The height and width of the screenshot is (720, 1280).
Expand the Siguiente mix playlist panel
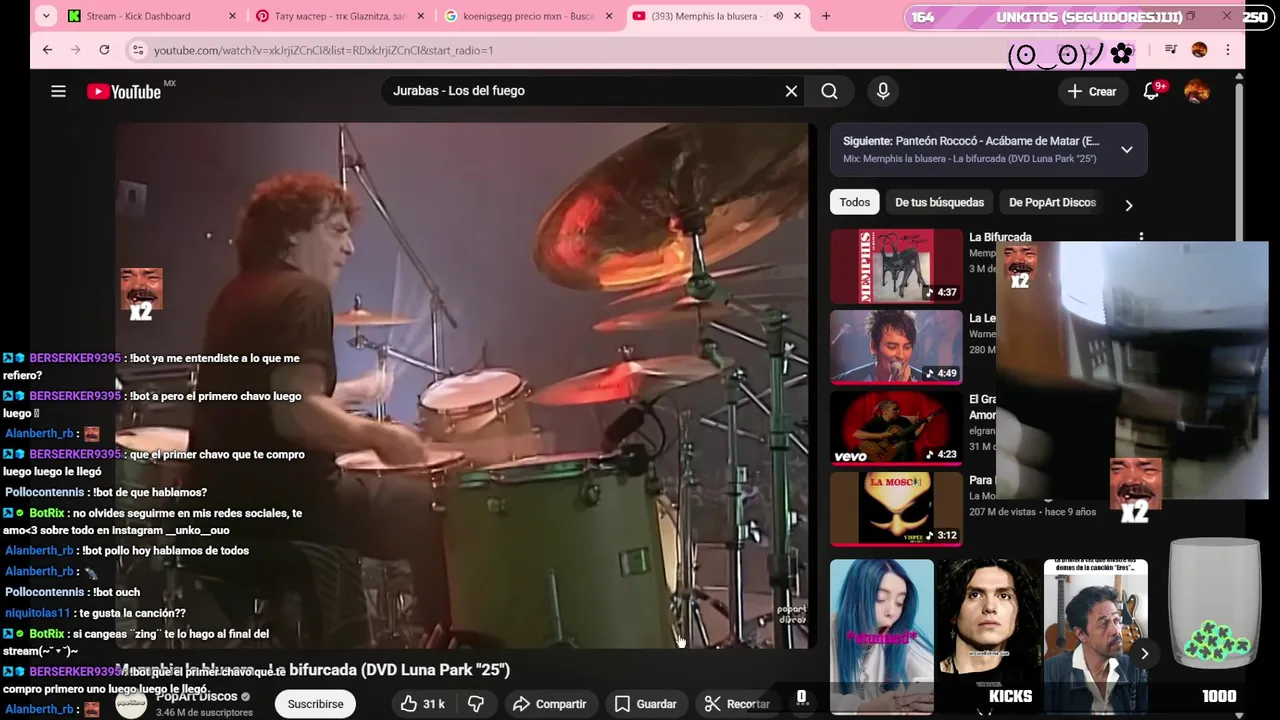[1127, 149]
